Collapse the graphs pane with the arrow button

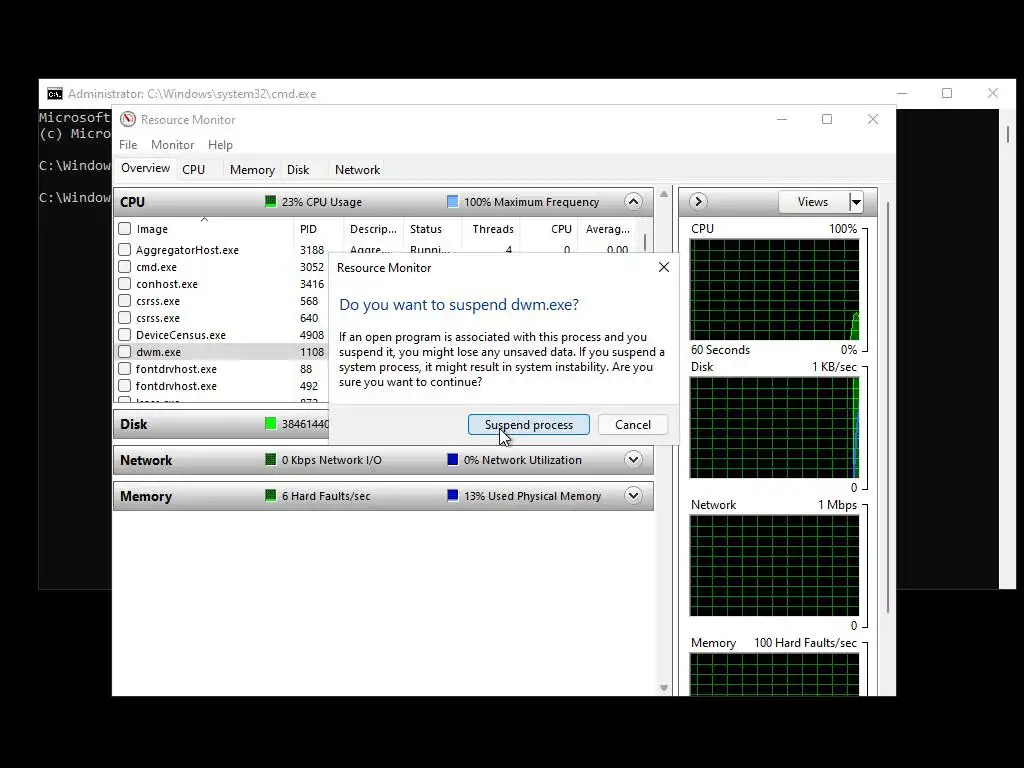click(698, 202)
